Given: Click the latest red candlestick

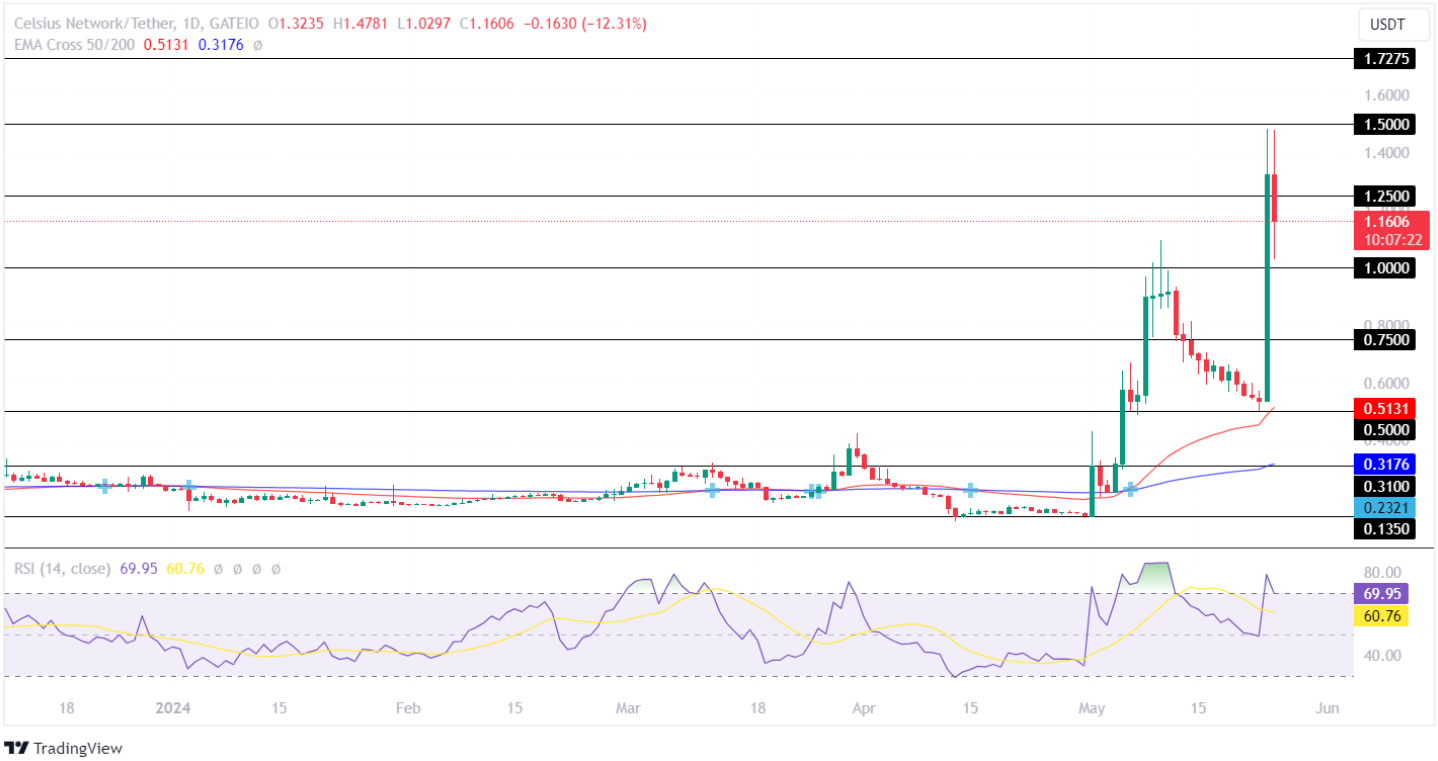Looking at the screenshot, I should (1274, 198).
